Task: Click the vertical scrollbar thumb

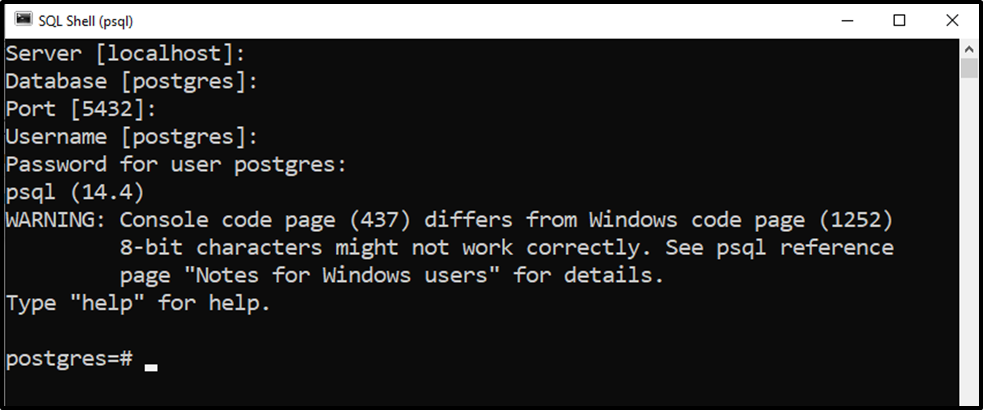Action: [x=969, y=68]
